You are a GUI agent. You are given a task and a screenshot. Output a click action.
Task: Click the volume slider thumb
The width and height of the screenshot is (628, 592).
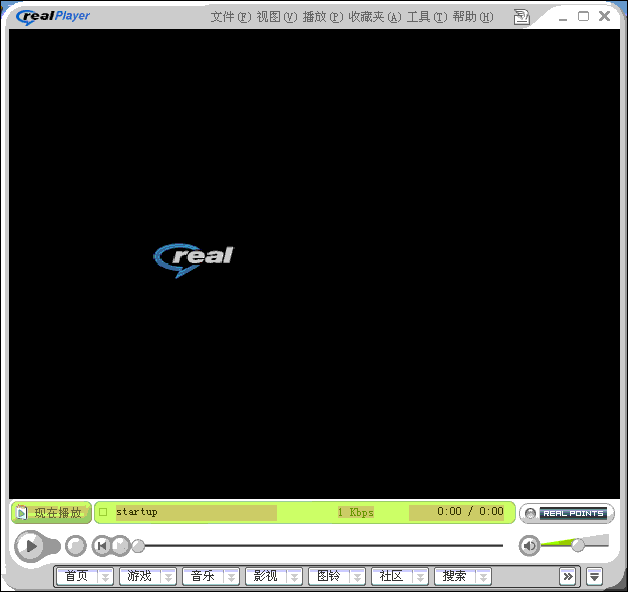coord(578,545)
